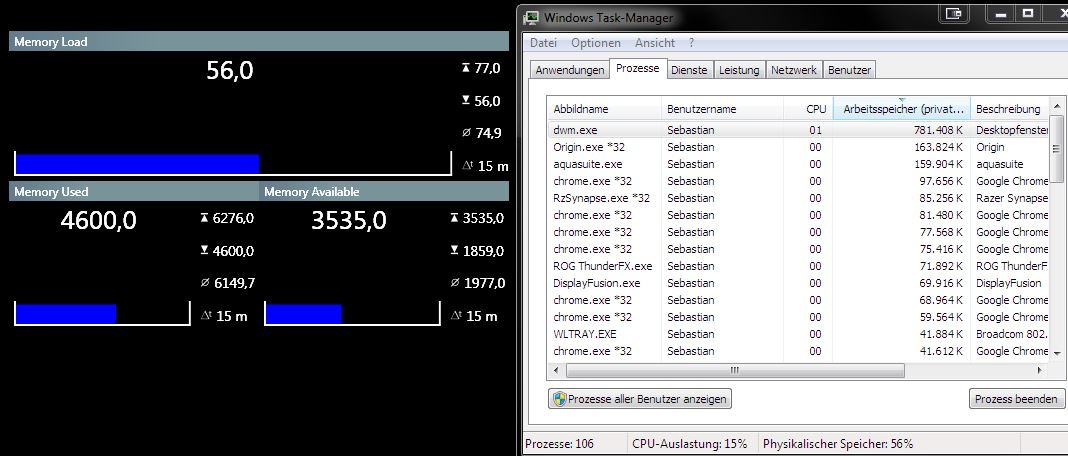Switch to the Netzwerk tab
The width and height of the screenshot is (1068, 456).
tap(794, 70)
